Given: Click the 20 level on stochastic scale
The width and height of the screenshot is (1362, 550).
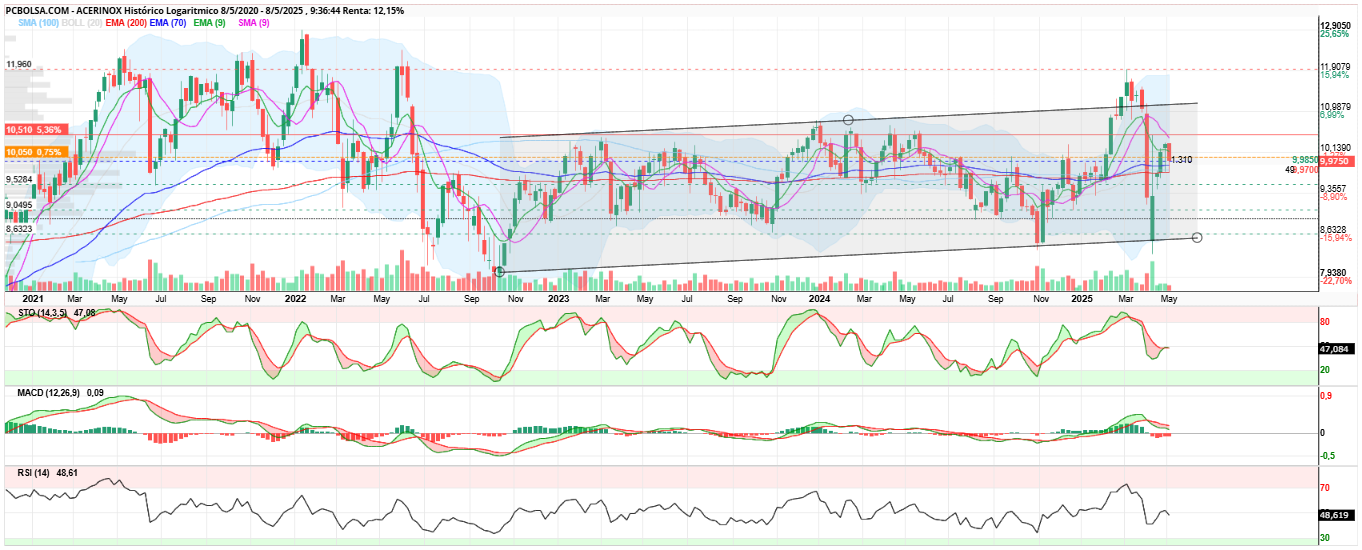Looking at the screenshot, I should pyautogui.click(x=1324, y=370).
